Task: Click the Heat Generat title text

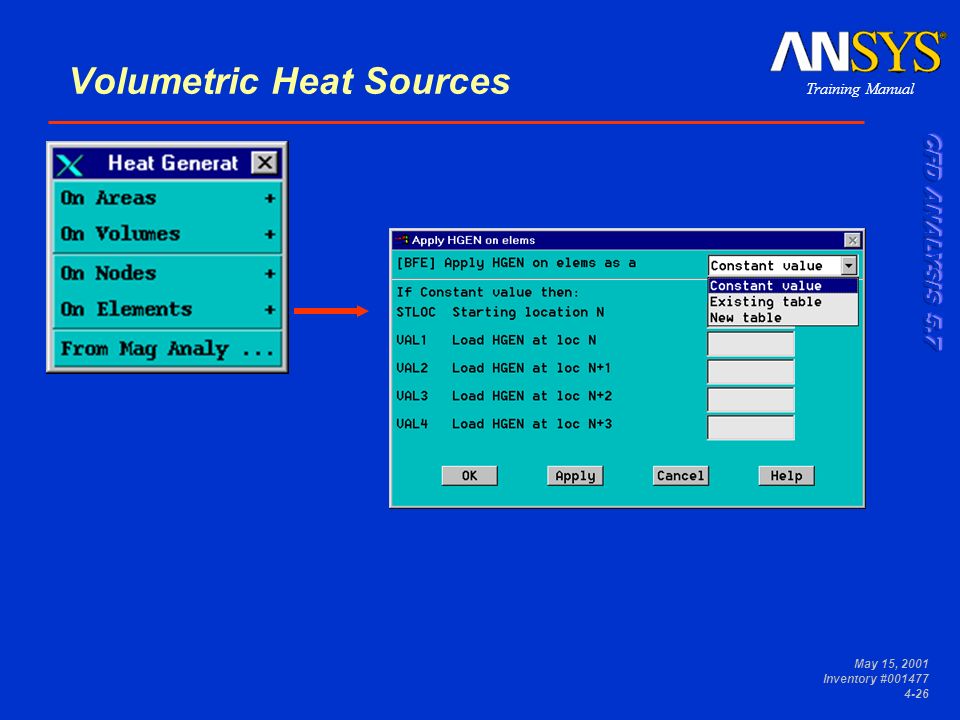Action: pyautogui.click(x=173, y=163)
